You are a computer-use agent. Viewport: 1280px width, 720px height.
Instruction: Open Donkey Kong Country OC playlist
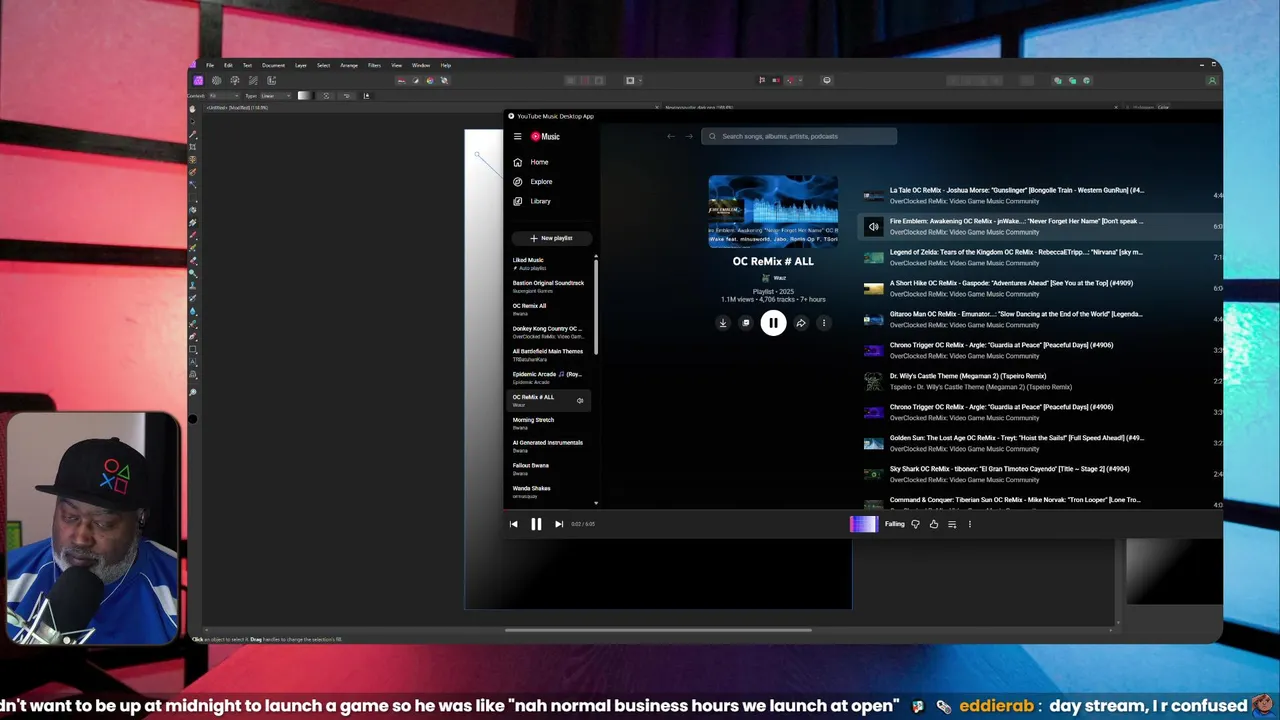pyautogui.click(x=550, y=332)
